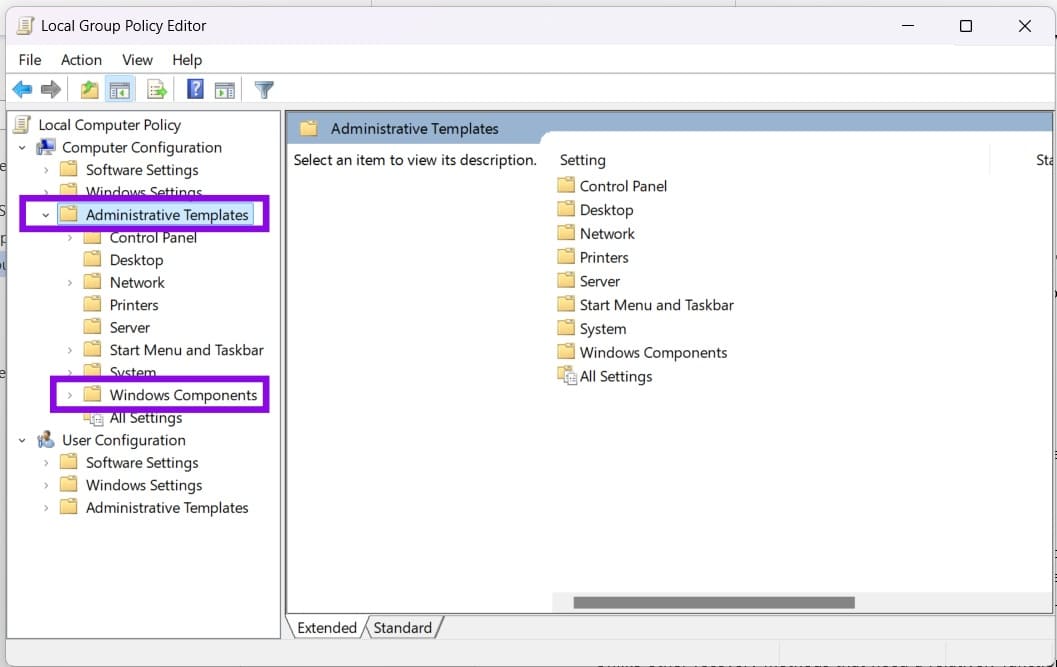1057x667 pixels.
Task: Click the Computer Configuration computer icon
Action: click(46, 147)
